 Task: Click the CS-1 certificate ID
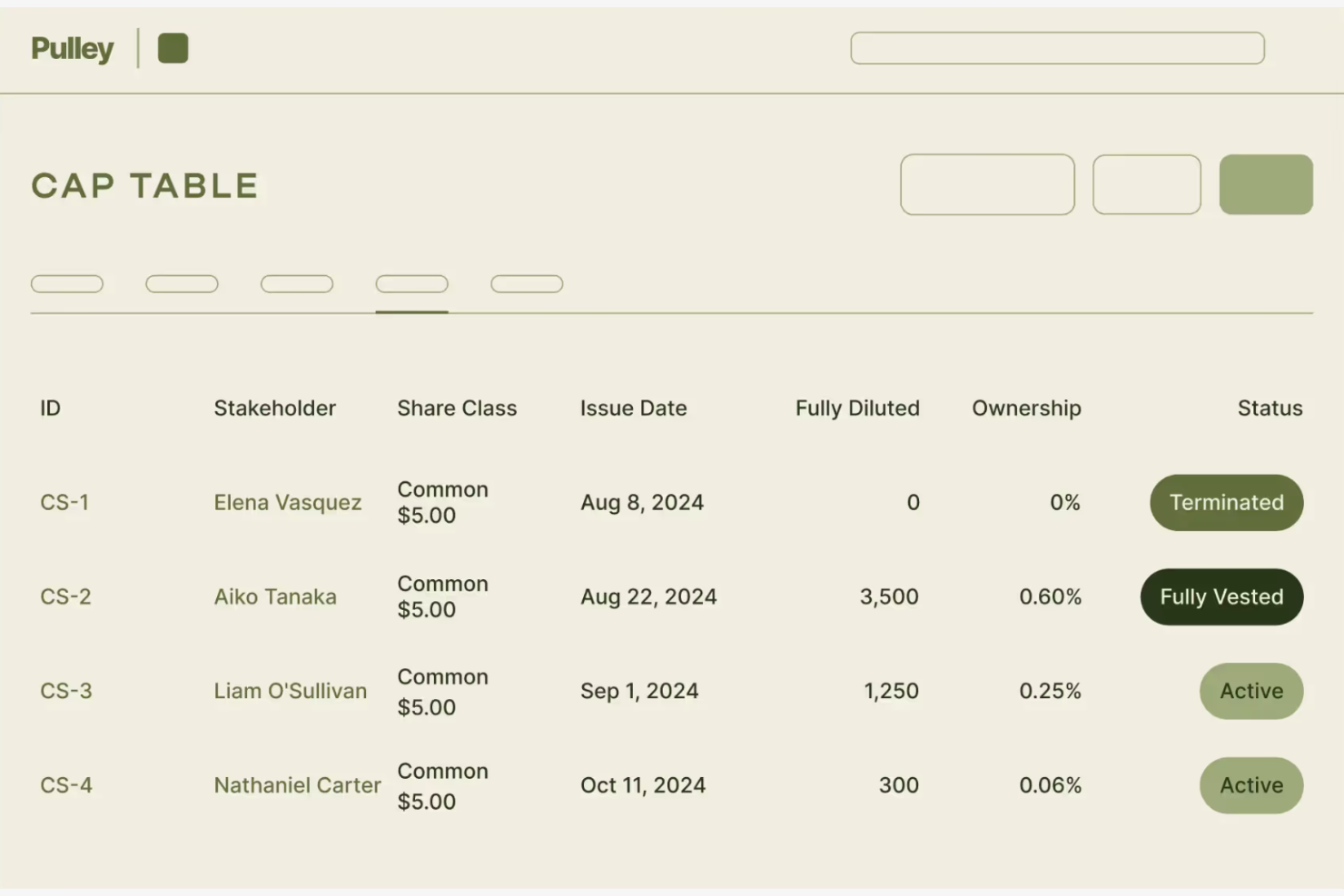(x=64, y=502)
